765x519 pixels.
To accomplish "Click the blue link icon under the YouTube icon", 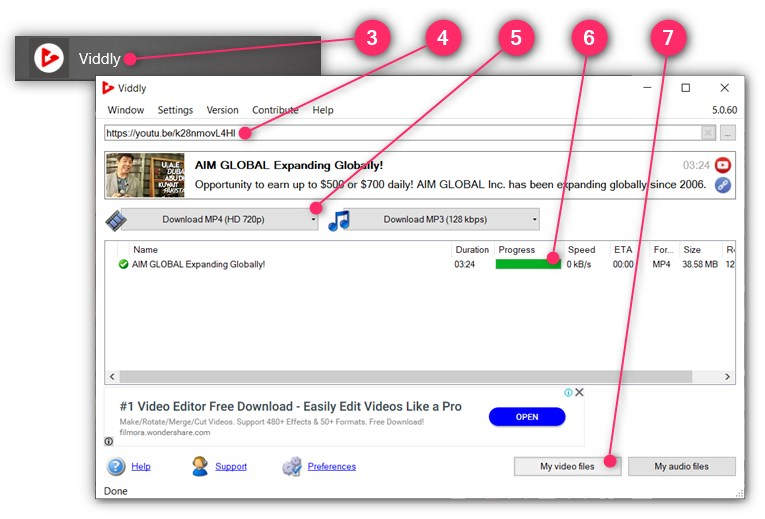I will click(x=723, y=185).
